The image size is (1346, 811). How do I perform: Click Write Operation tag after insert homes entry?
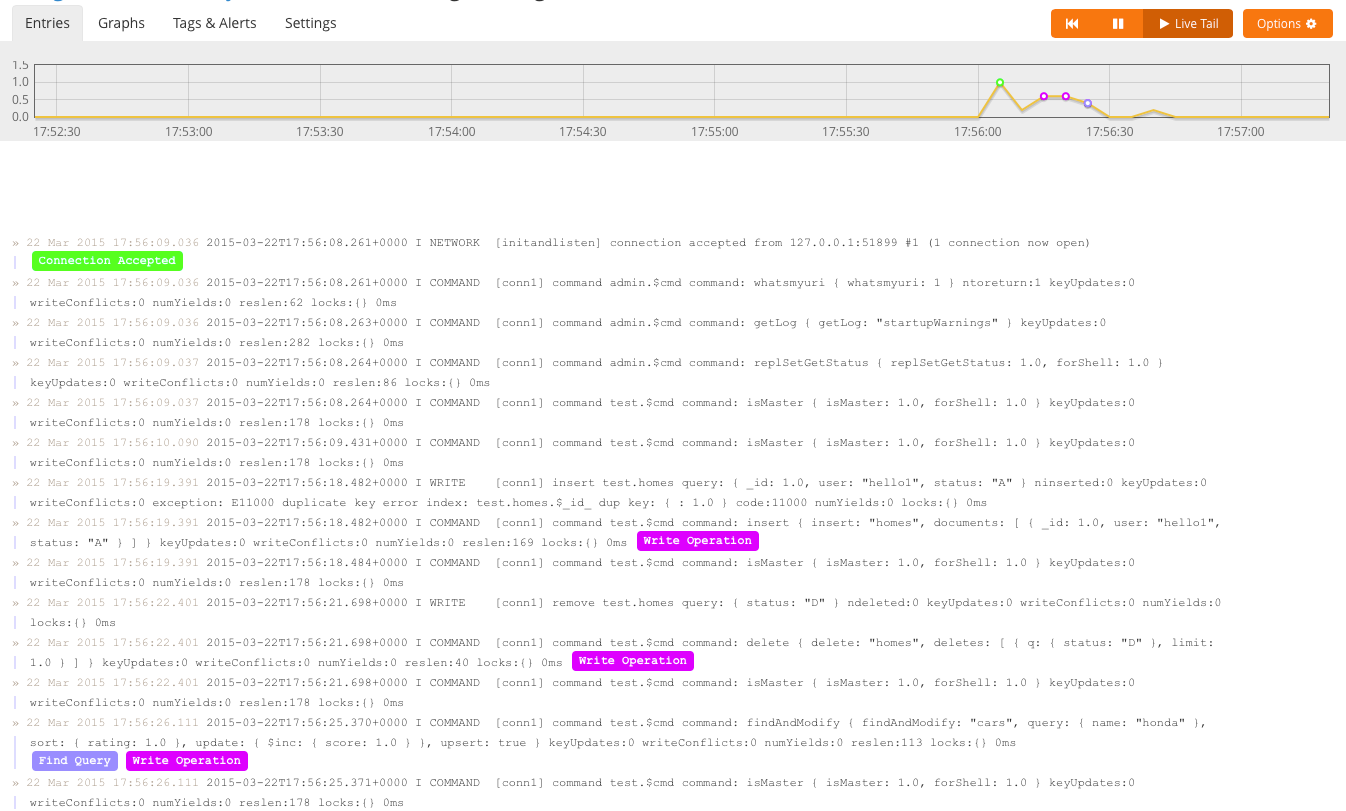coord(697,541)
